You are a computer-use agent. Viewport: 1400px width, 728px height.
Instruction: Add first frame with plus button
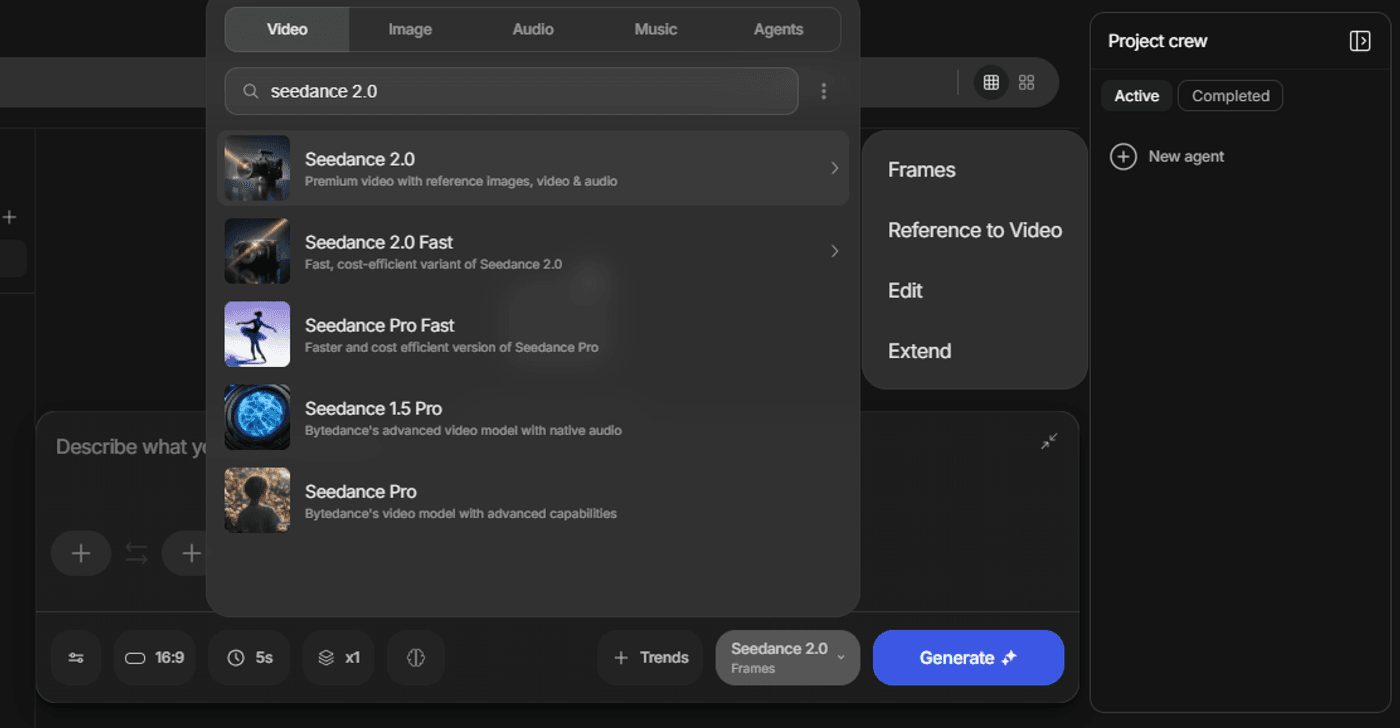(x=81, y=553)
